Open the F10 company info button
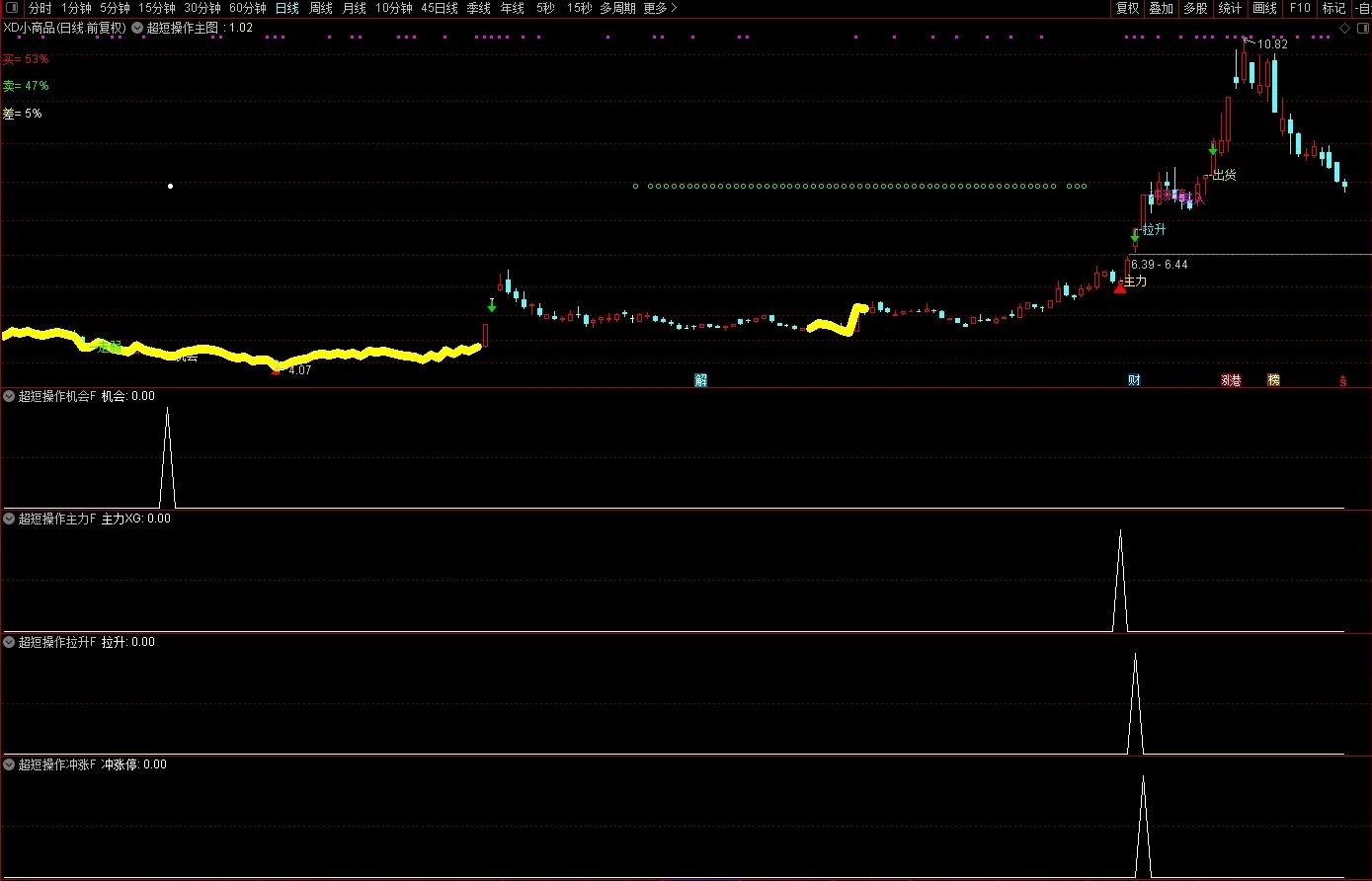Image resolution: width=1372 pixels, height=881 pixels. click(1300, 8)
